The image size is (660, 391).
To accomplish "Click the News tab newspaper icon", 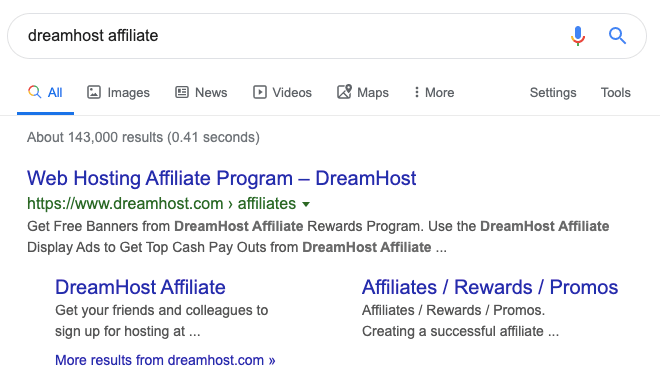I will tap(182, 92).
